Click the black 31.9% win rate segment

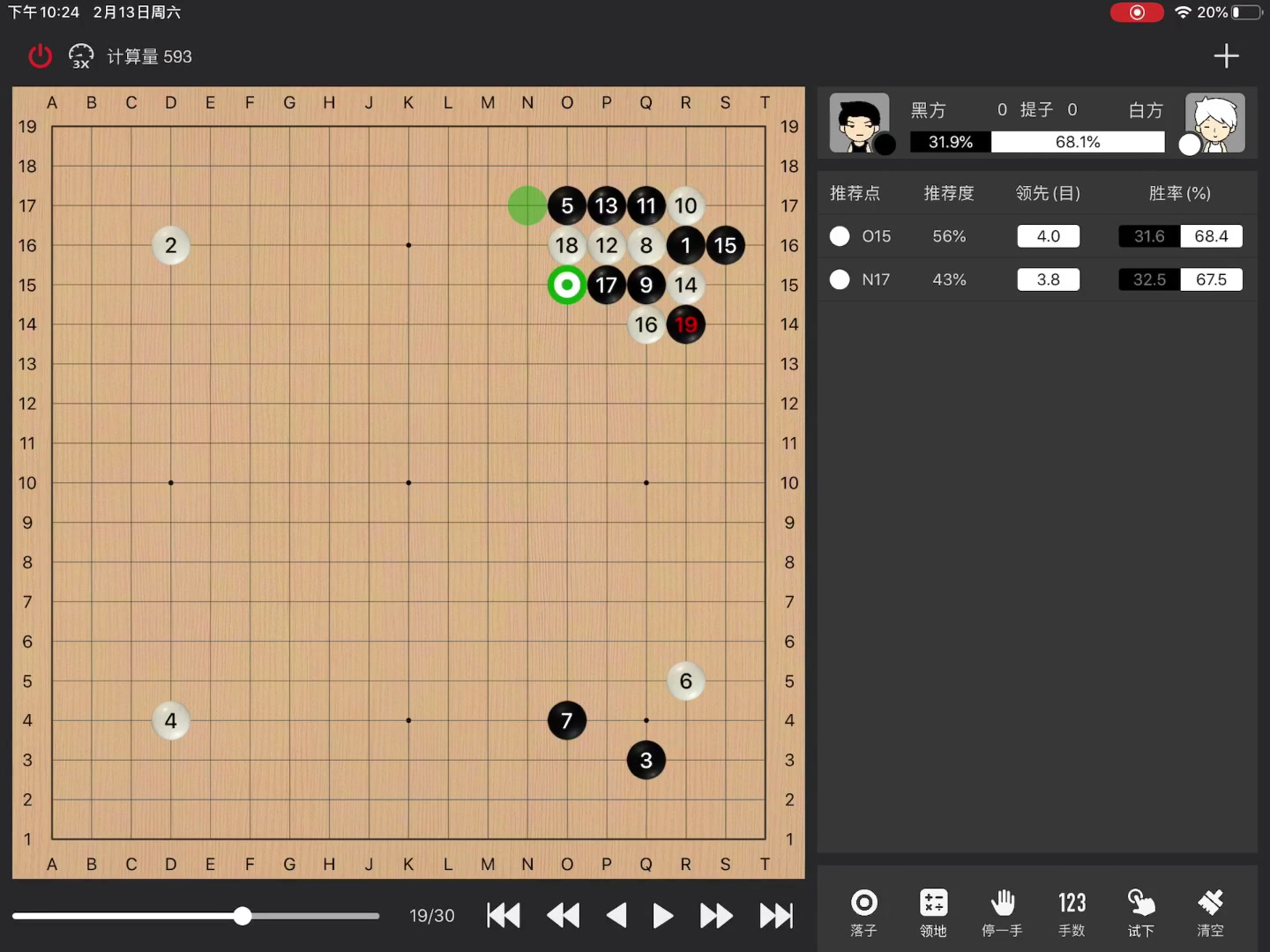tap(951, 142)
